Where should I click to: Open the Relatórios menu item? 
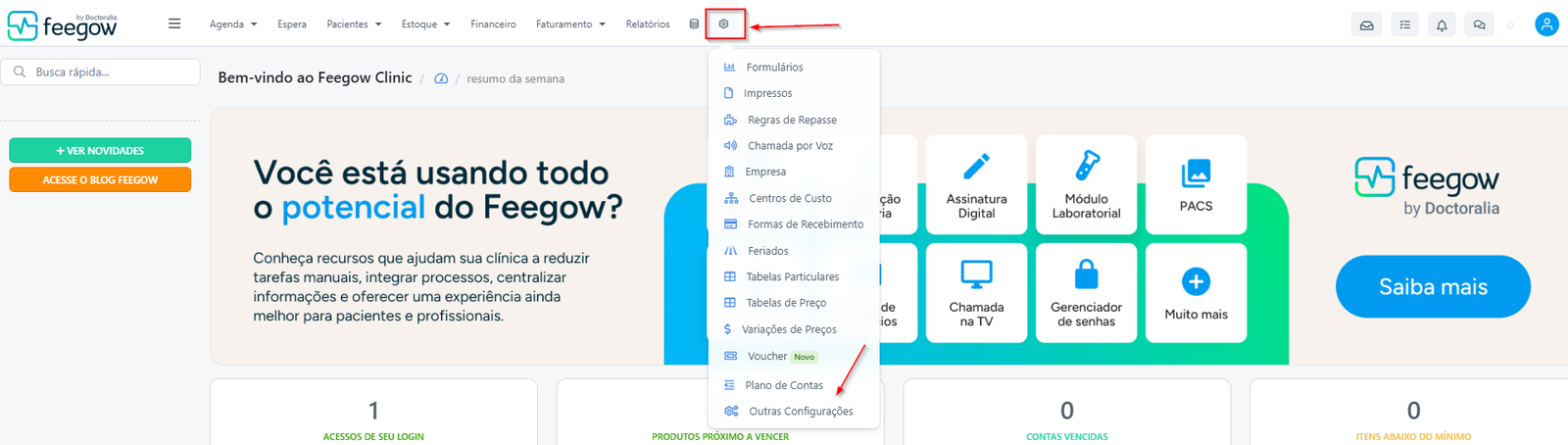pyautogui.click(x=648, y=24)
